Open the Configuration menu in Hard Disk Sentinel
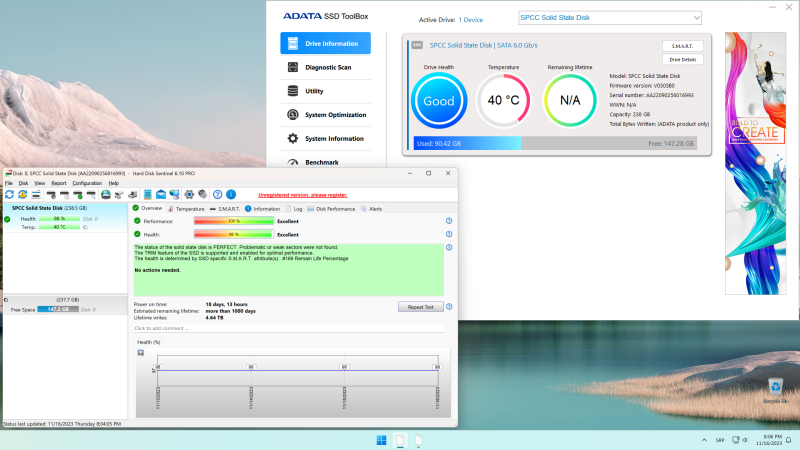800x450 pixels. [x=87, y=183]
